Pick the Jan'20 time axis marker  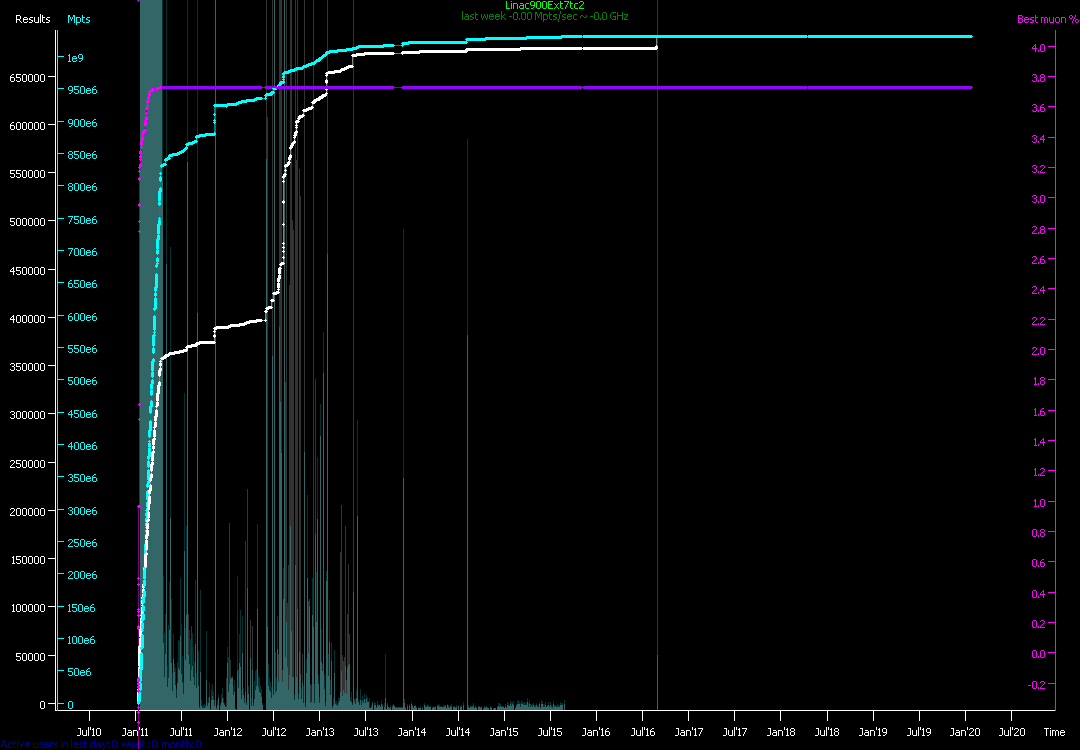coord(965,732)
